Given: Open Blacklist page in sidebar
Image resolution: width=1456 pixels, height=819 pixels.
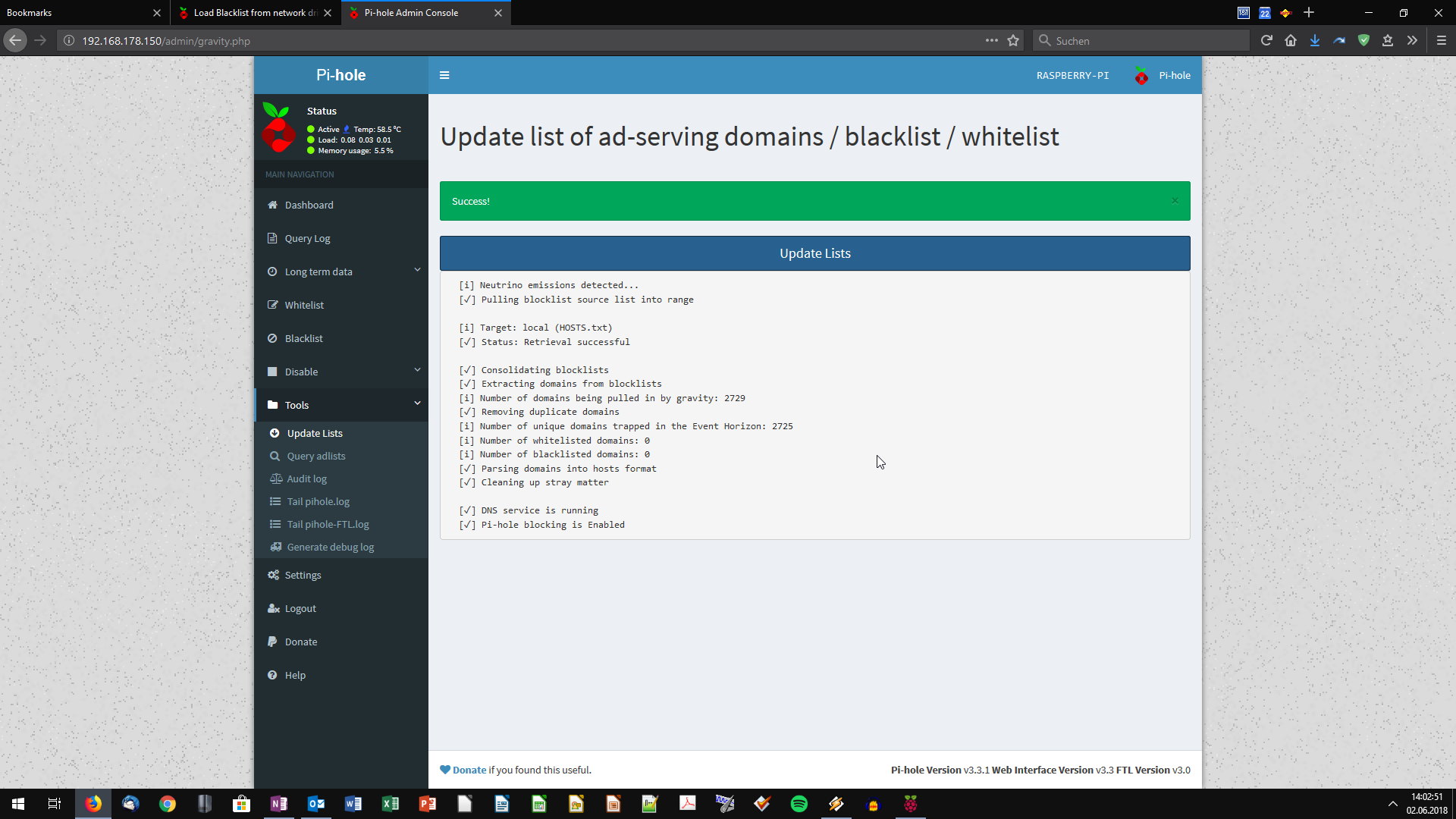Looking at the screenshot, I should [303, 338].
